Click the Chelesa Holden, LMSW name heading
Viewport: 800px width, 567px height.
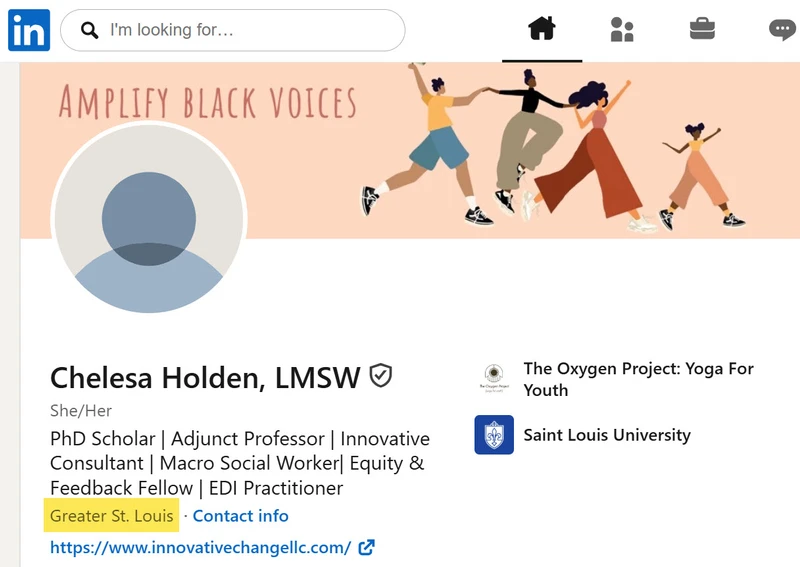(205, 378)
